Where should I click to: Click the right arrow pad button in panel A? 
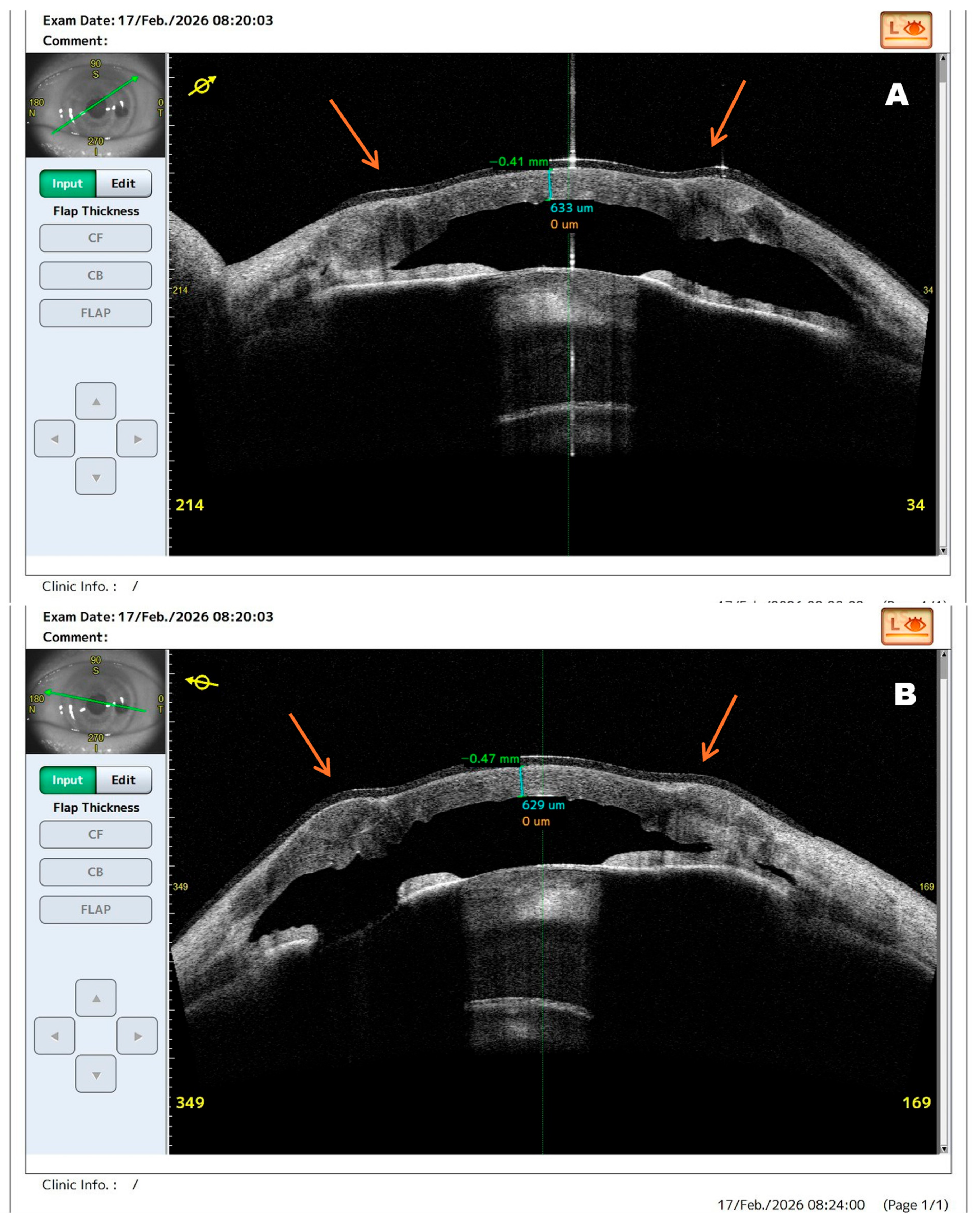click(137, 438)
